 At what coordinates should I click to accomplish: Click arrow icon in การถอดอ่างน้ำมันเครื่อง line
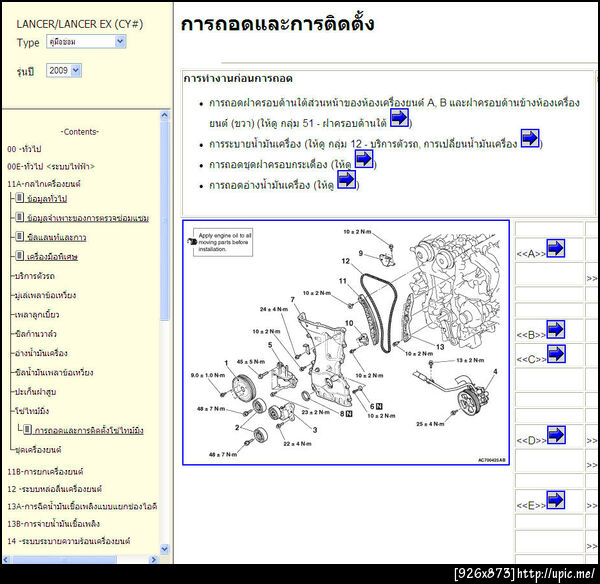click(346, 179)
